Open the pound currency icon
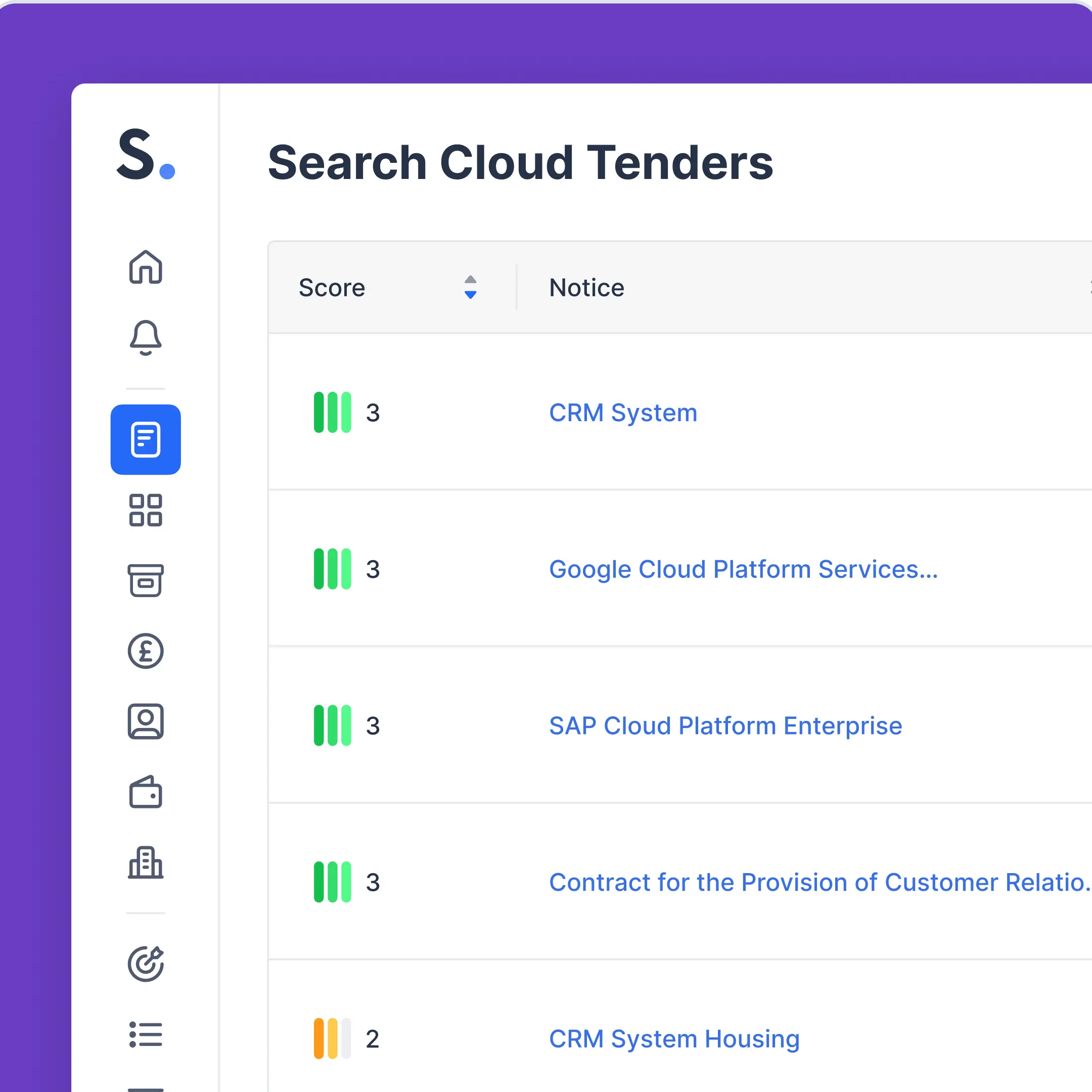1092x1092 pixels. (x=146, y=651)
